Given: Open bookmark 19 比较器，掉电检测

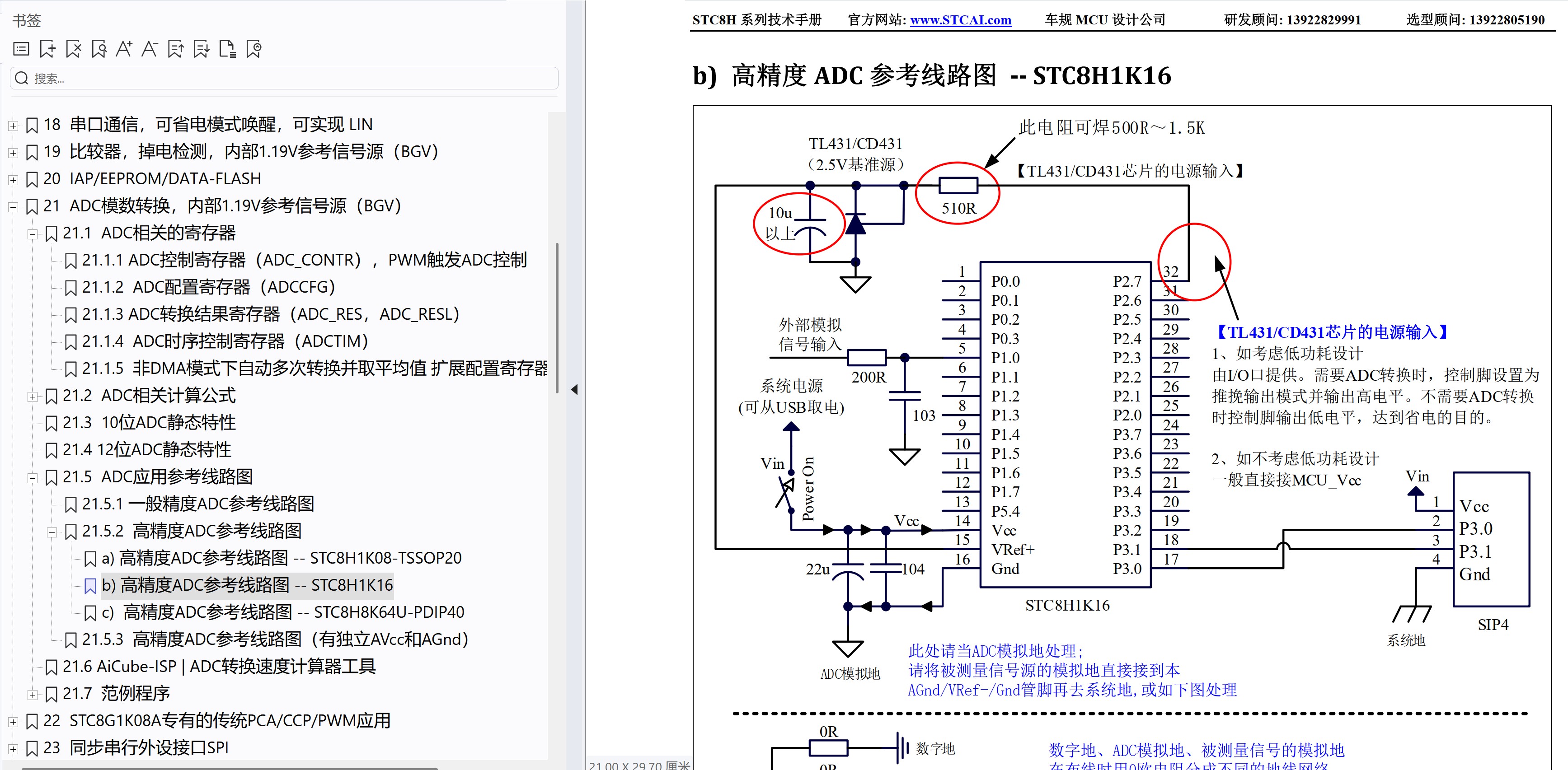Looking at the screenshot, I should 241,151.
